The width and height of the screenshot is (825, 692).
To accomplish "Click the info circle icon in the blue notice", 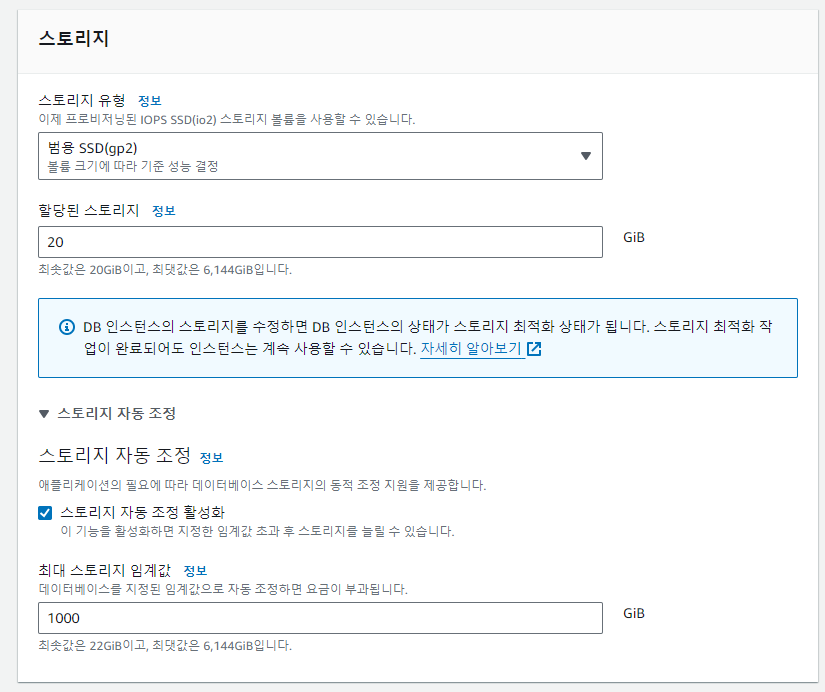I will point(66,327).
